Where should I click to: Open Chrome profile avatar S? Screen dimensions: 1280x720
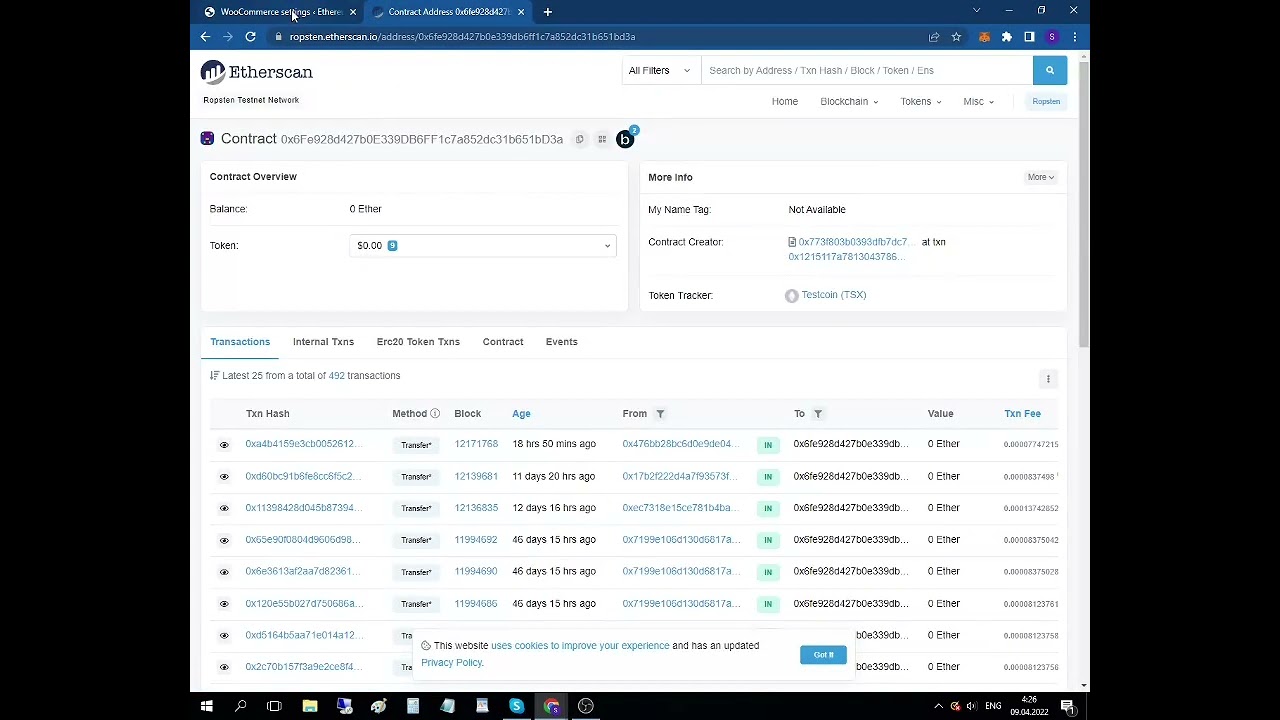[1052, 37]
